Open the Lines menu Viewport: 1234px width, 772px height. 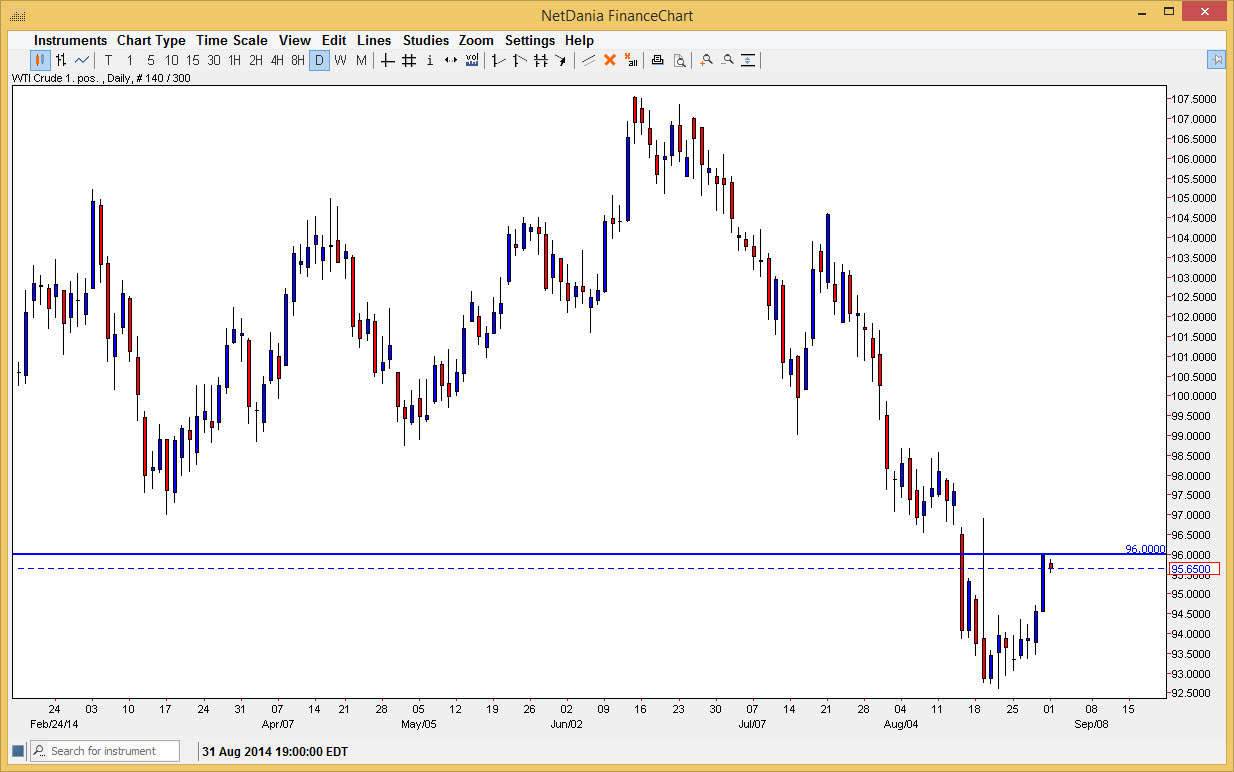click(374, 40)
